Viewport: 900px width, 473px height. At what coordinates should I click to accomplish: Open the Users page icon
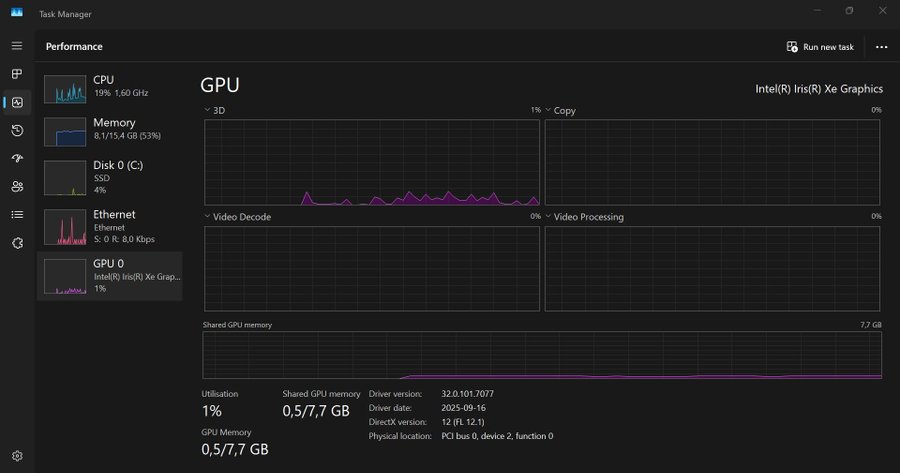pos(17,186)
